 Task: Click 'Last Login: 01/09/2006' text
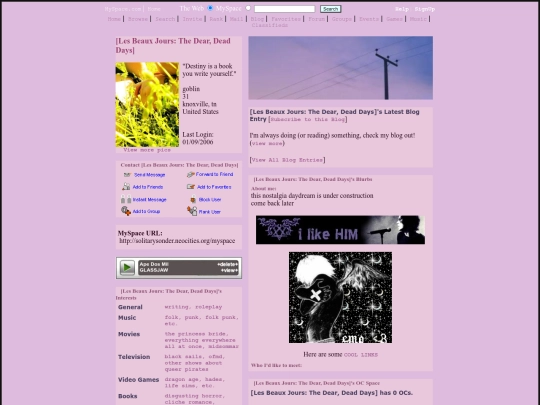pyautogui.click(x=198, y=138)
